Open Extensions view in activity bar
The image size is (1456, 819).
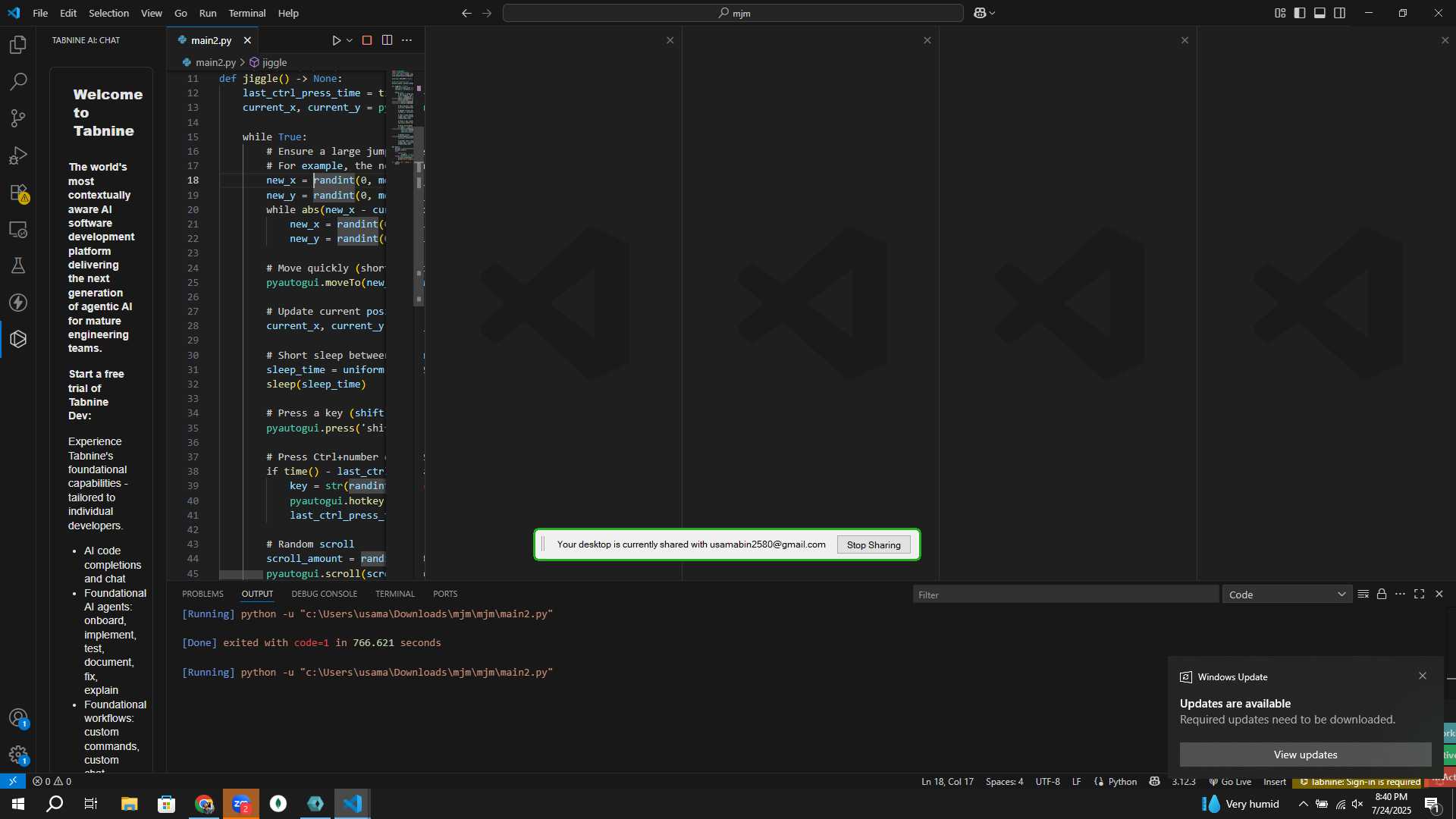click(x=18, y=193)
